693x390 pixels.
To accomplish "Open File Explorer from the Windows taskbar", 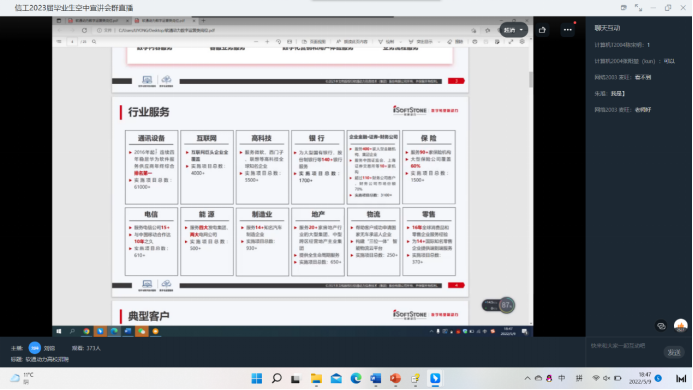I will pyautogui.click(x=316, y=379).
